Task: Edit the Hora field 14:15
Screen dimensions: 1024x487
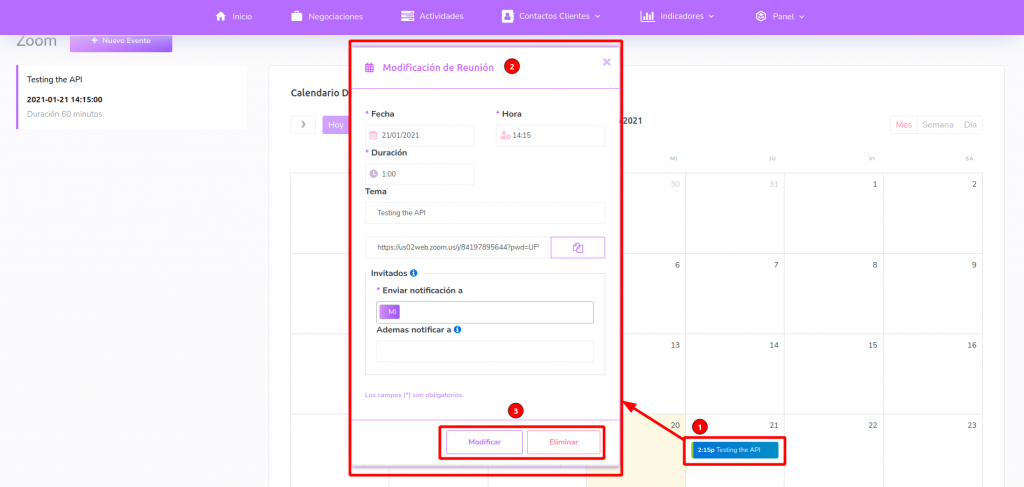Action: (x=550, y=136)
